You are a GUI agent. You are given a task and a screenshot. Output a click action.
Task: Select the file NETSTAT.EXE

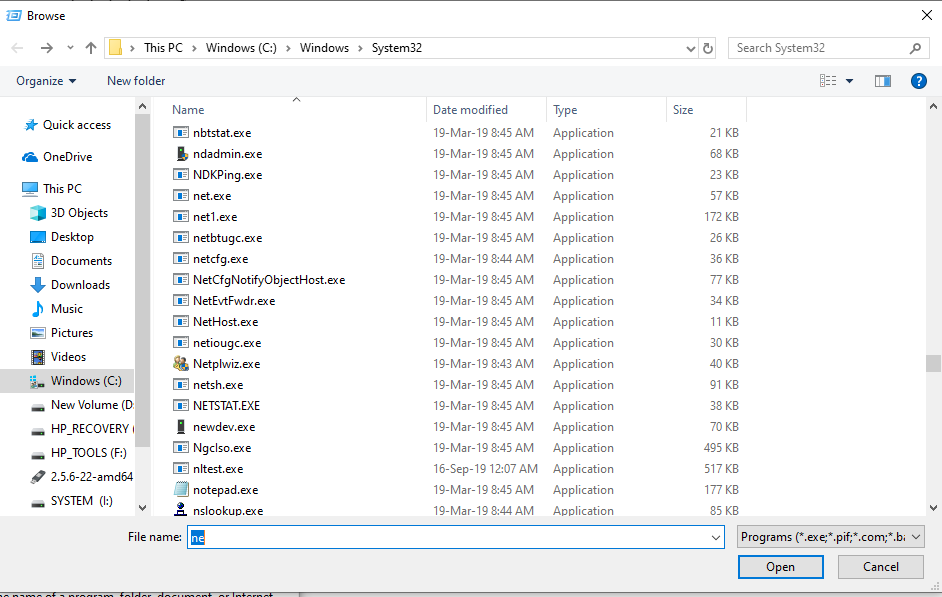[226, 406]
